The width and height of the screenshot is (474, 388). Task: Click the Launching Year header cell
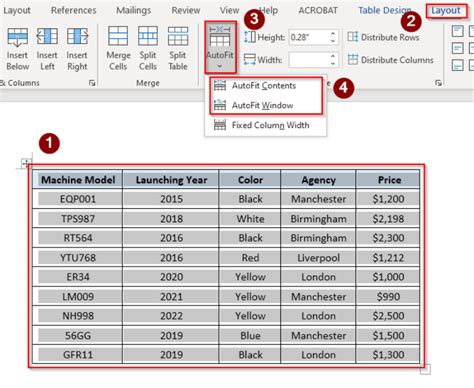(171, 180)
